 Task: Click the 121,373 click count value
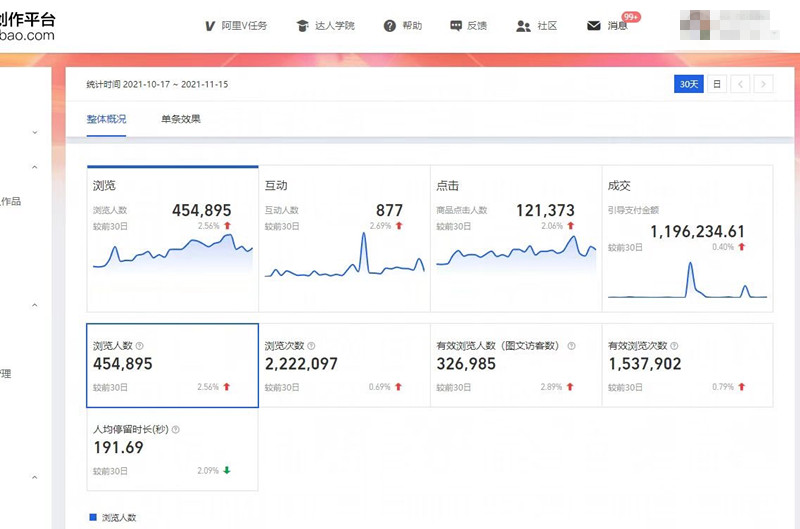click(x=545, y=210)
